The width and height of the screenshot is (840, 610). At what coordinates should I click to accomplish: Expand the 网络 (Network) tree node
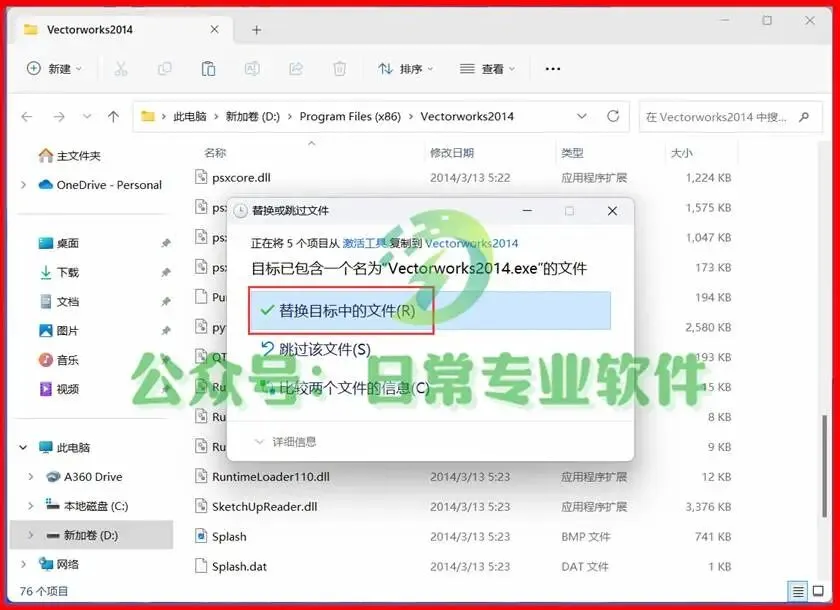[23, 564]
